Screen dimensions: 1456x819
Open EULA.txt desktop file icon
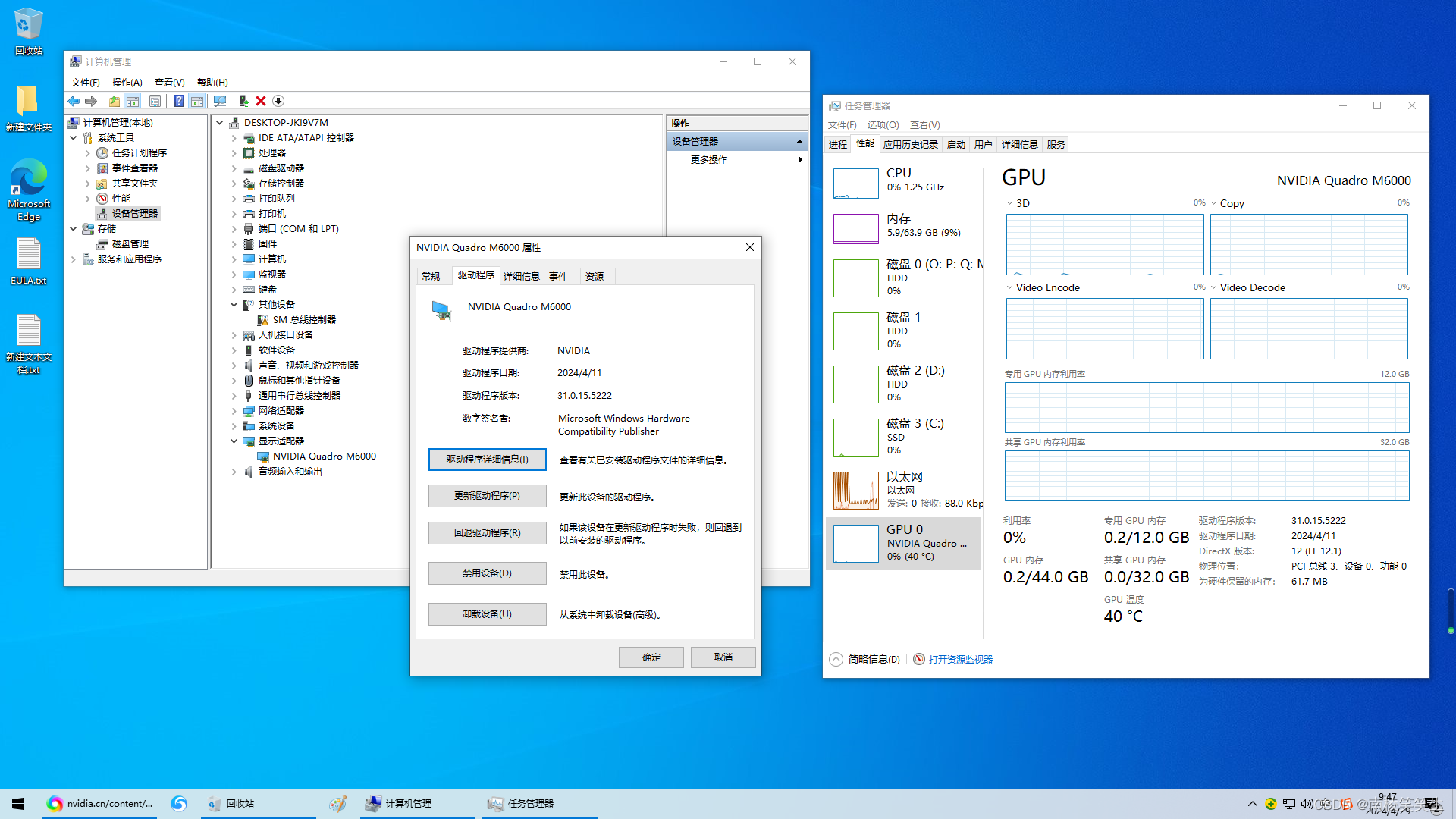click(29, 262)
